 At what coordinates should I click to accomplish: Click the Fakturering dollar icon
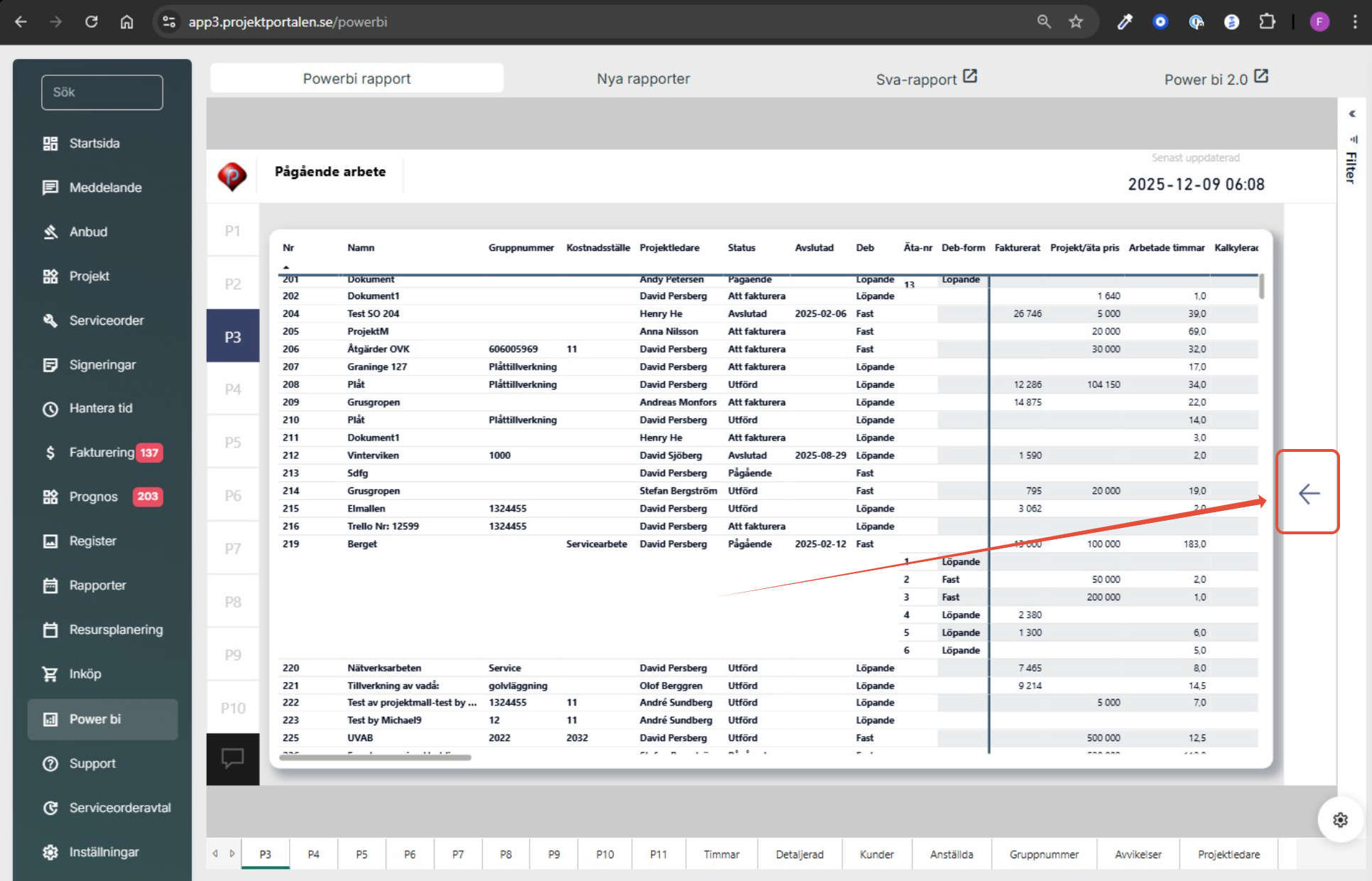point(50,453)
